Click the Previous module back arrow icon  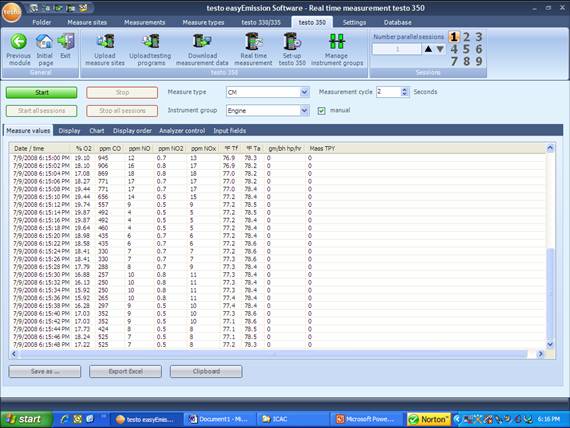[18, 41]
